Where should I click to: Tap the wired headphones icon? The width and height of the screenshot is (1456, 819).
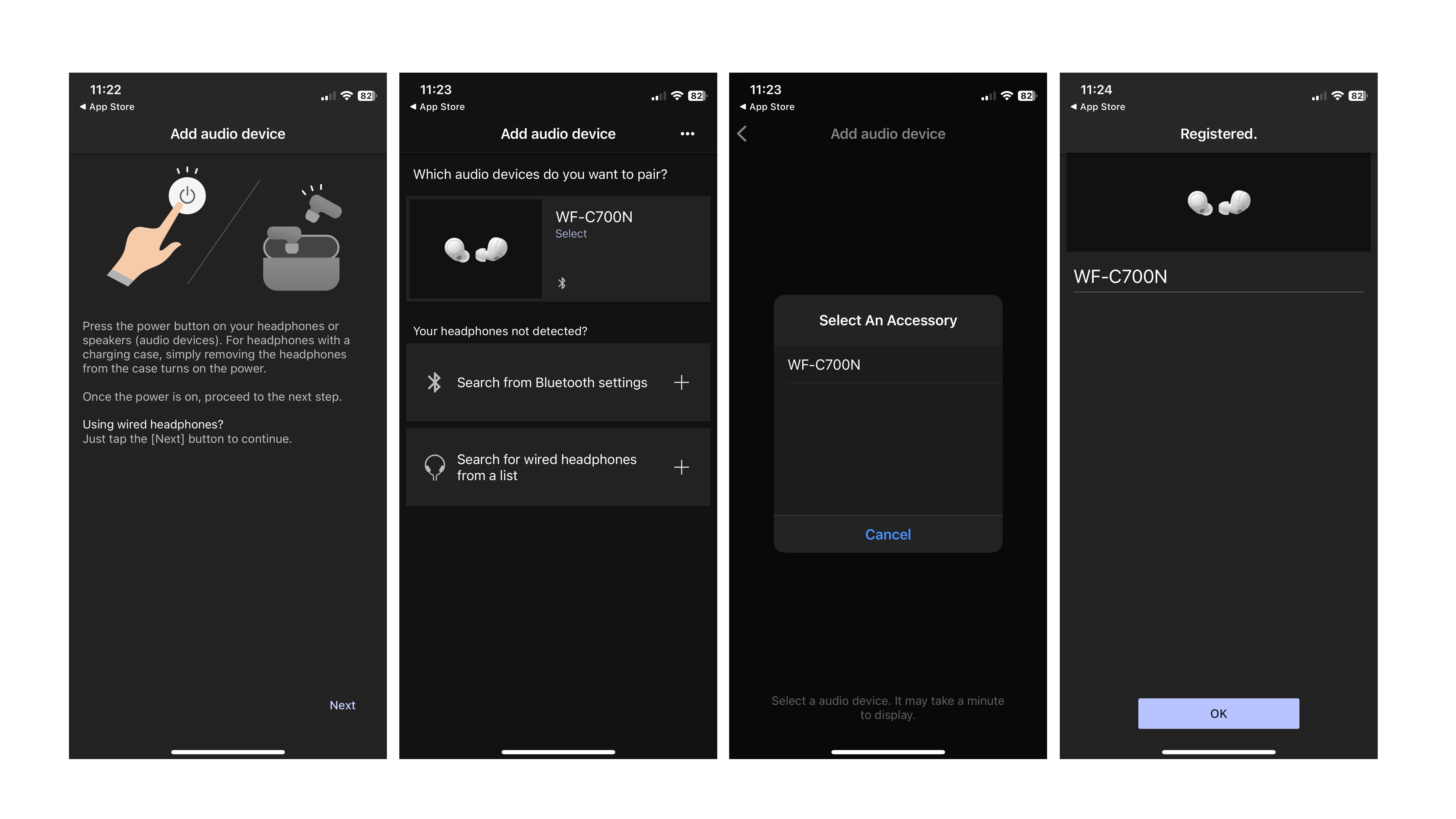435,467
